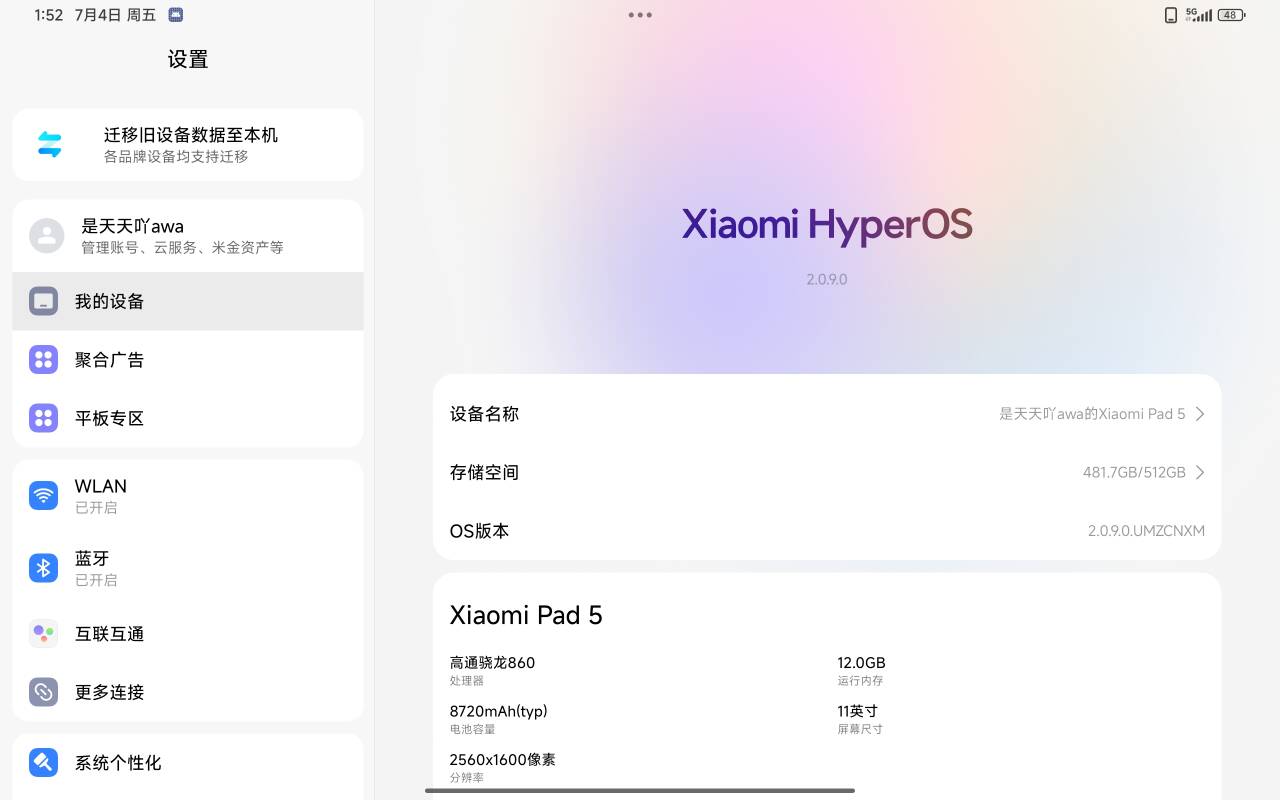Tap the 高通骁龙860 processor spec
This screenshot has height=800, width=1280.
[492, 662]
